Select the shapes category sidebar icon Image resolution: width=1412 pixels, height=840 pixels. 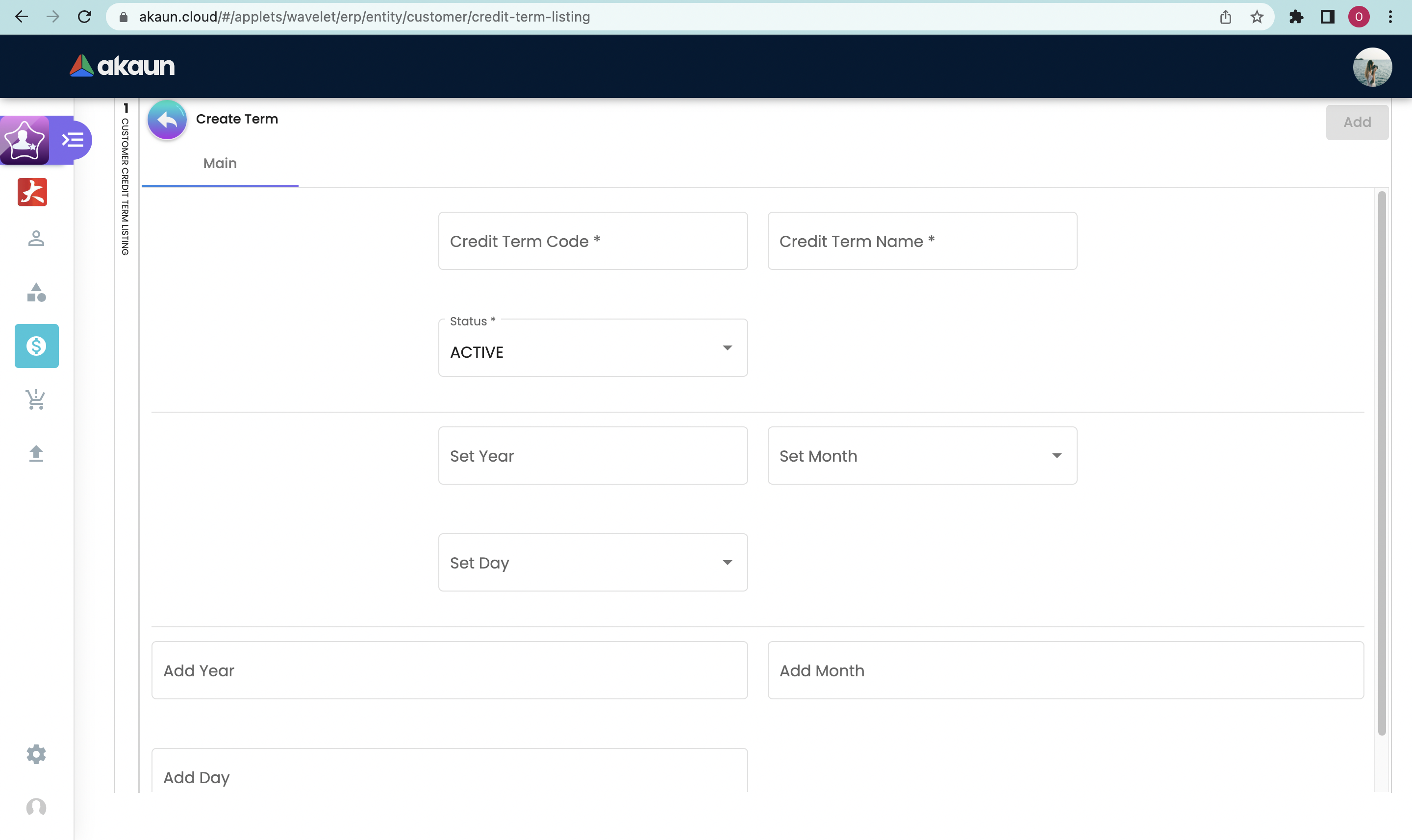(36, 293)
